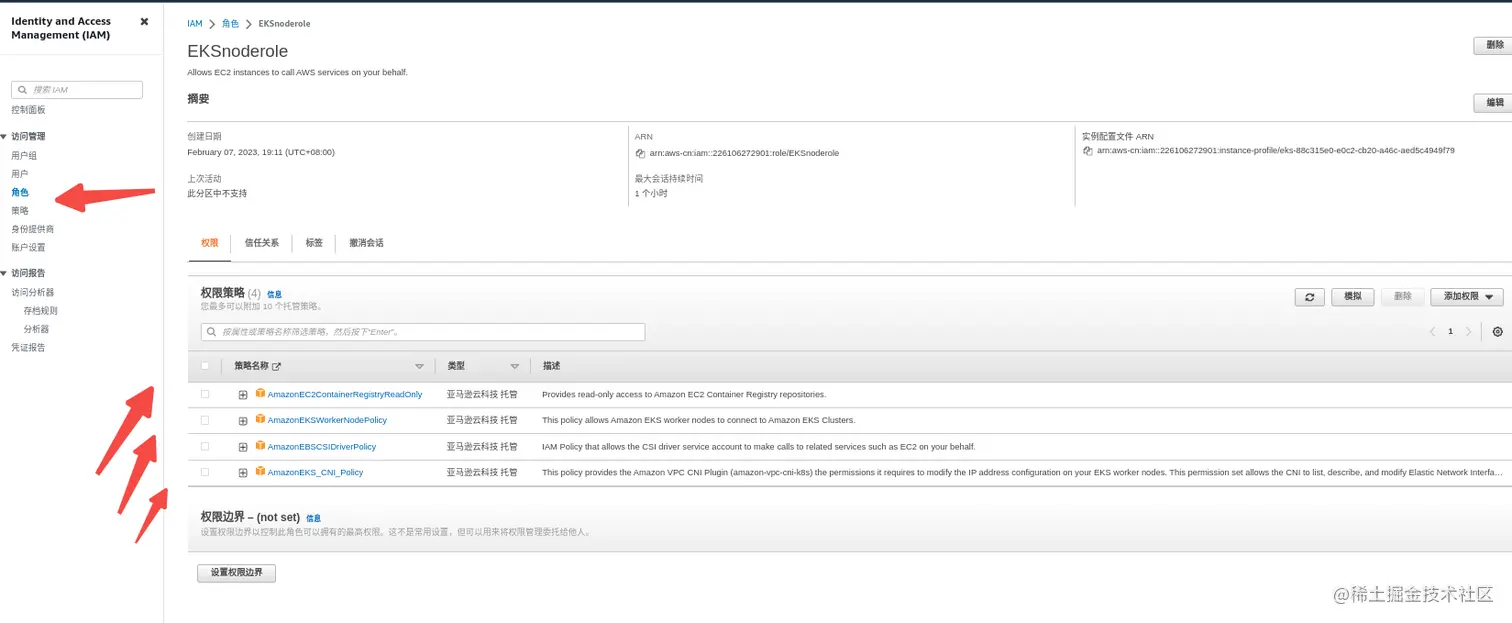Click the 编辑 button in summary
This screenshot has width=1512, height=623.
(1494, 103)
